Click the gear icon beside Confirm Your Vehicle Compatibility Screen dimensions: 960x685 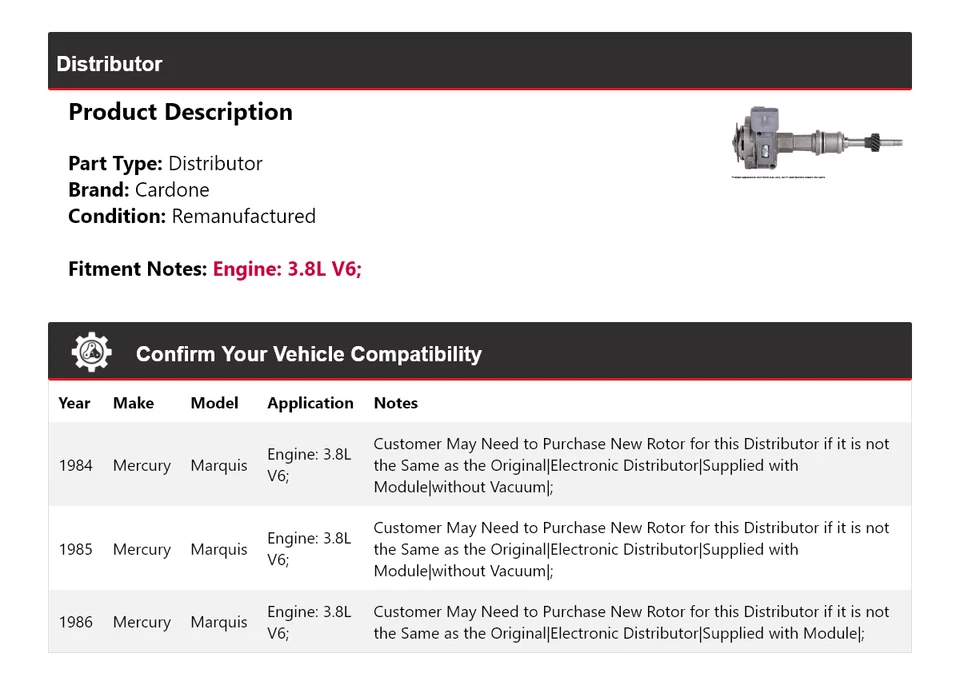coord(91,353)
